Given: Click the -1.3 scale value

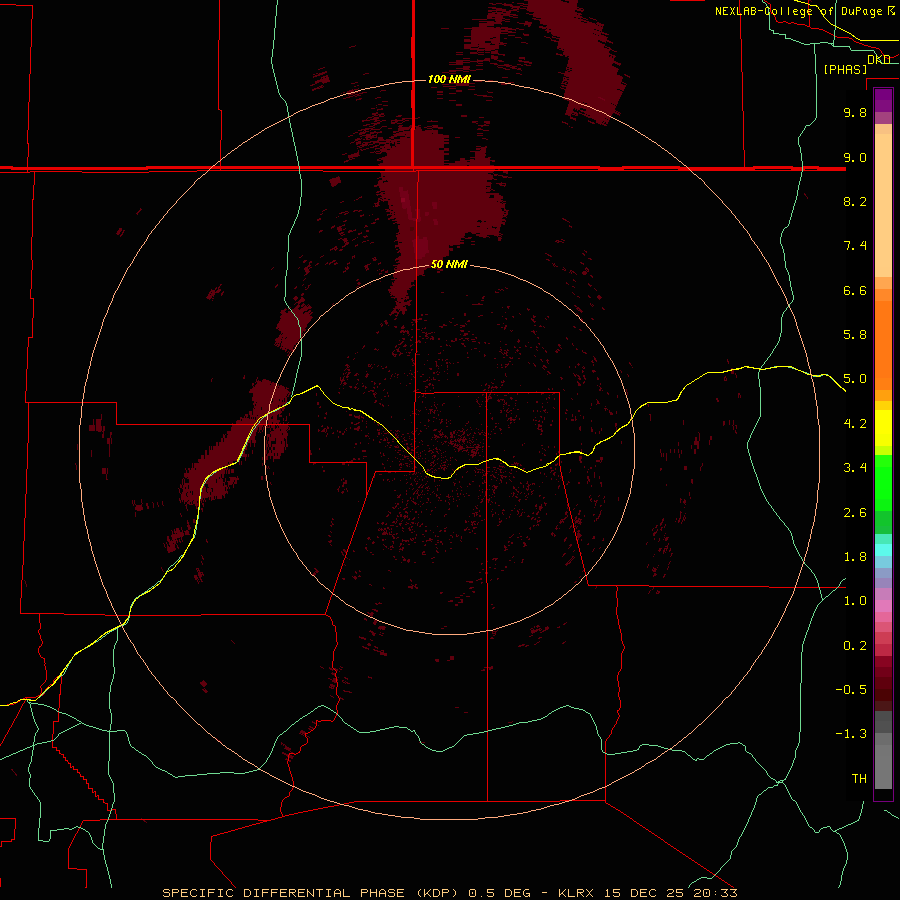Looking at the screenshot, I should pyautogui.click(x=851, y=734).
